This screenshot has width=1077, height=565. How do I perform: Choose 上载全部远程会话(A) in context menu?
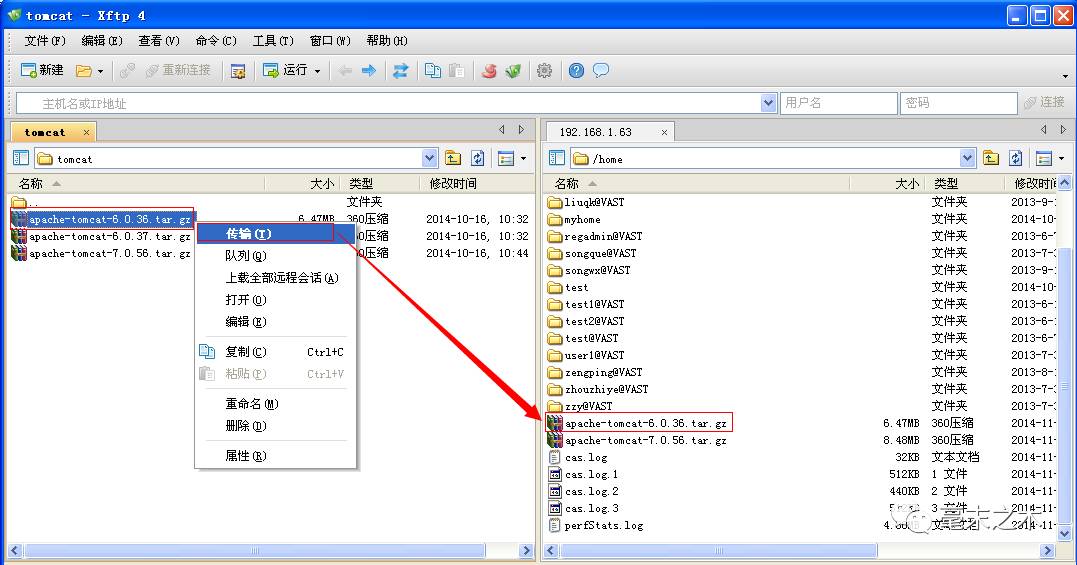click(275, 277)
